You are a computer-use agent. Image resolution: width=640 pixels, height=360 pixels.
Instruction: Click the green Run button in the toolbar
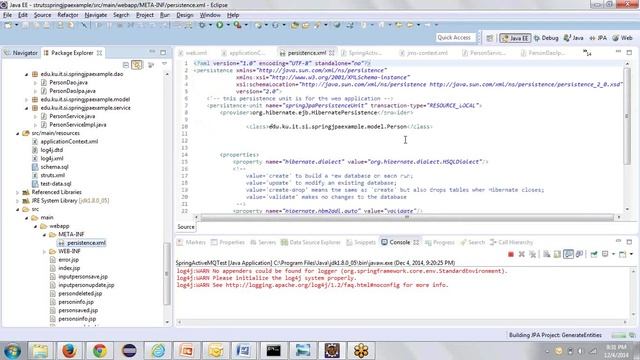point(220,25)
